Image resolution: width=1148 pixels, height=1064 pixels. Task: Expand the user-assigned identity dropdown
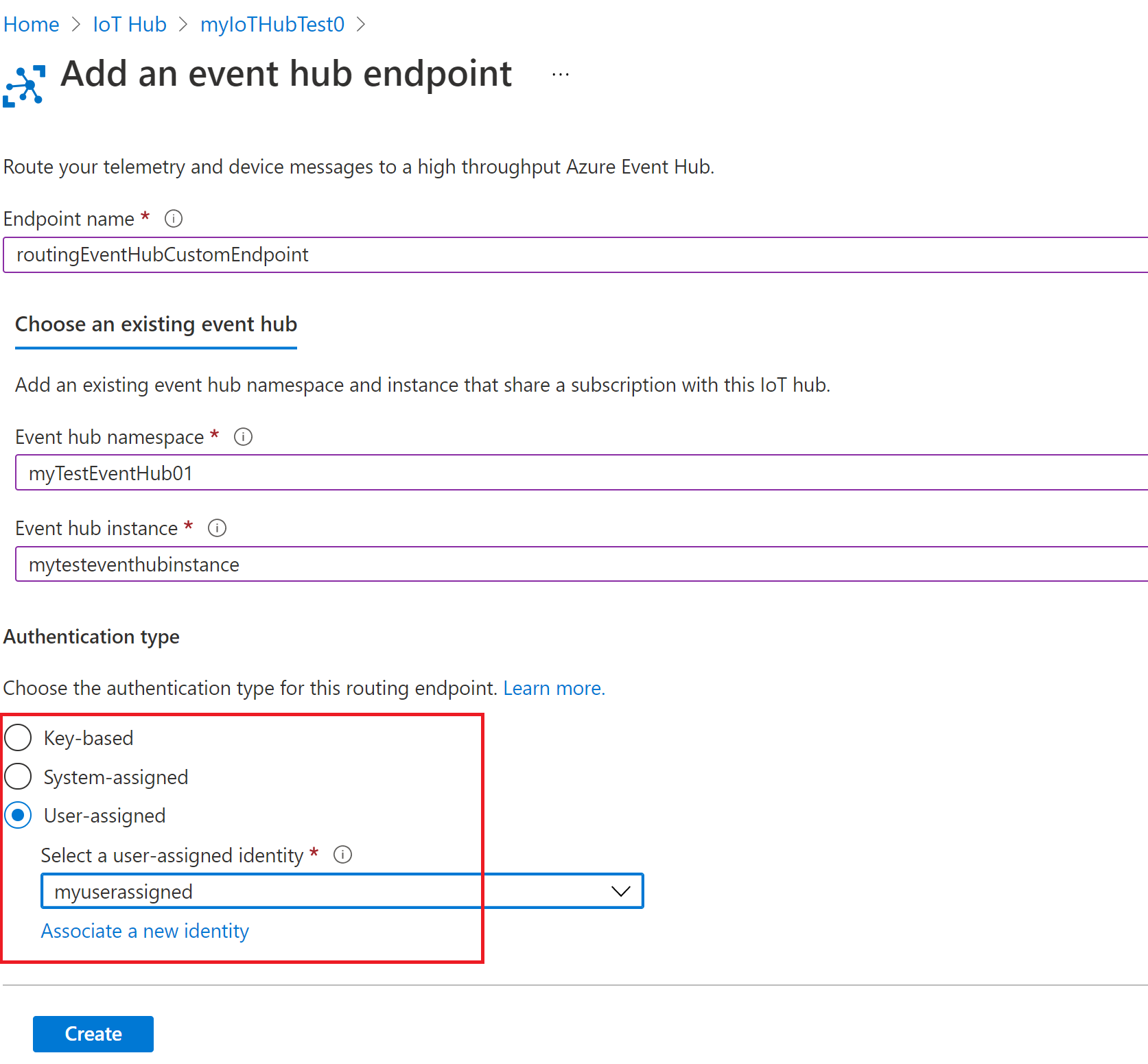620,891
